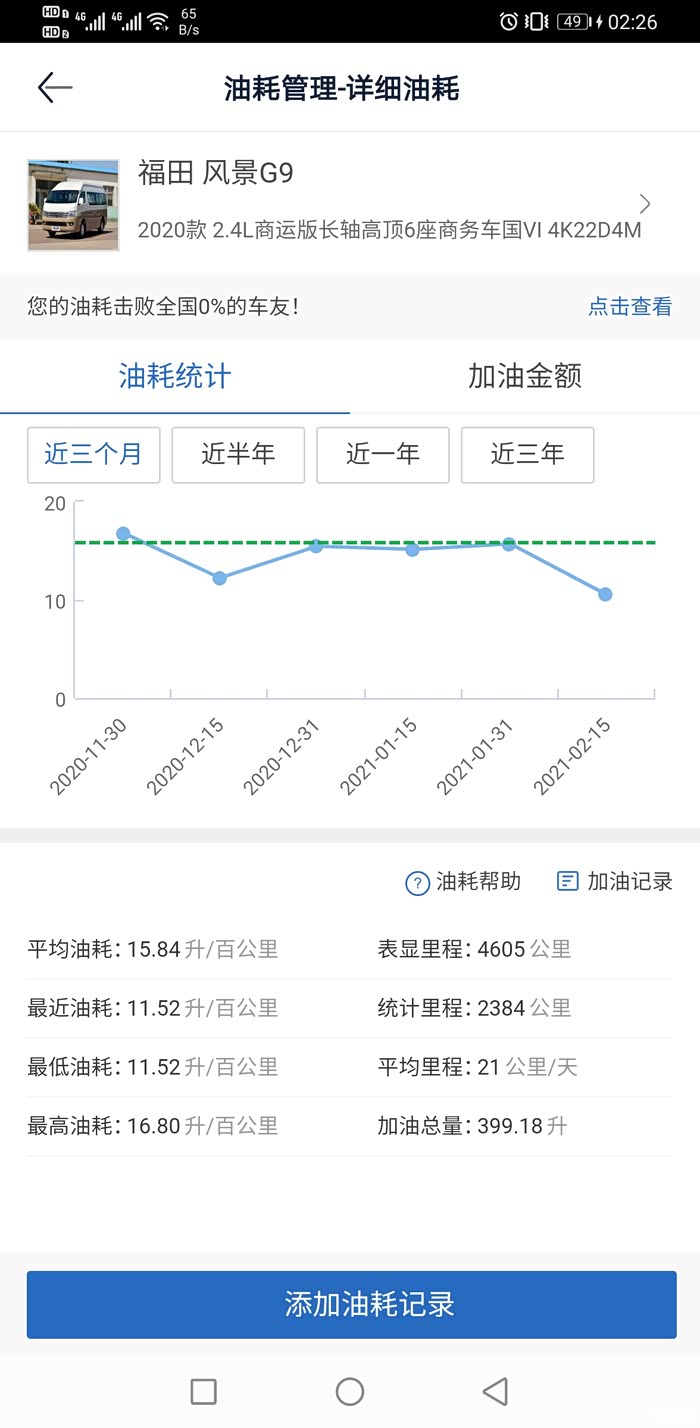700x1428 pixels.
Task: Expand Foton 风景G9 vehicle details chevron
Action: (x=645, y=204)
